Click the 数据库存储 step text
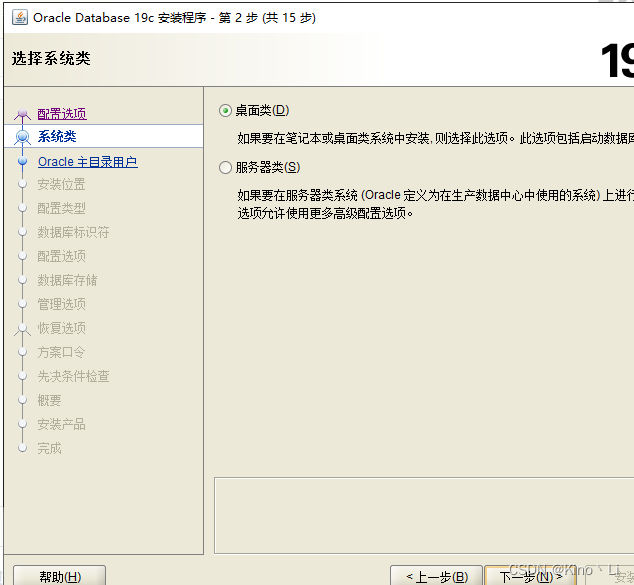Image resolution: width=634 pixels, height=585 pixels. tap(67, 280)
